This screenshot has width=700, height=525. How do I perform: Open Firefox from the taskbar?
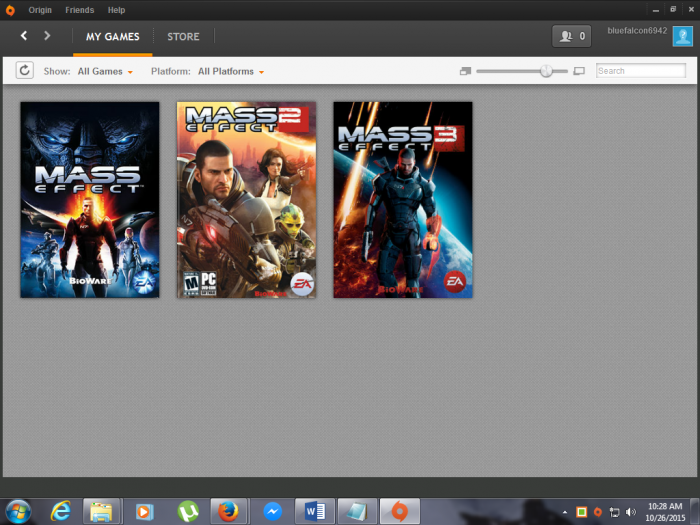(x=229, y=511)
